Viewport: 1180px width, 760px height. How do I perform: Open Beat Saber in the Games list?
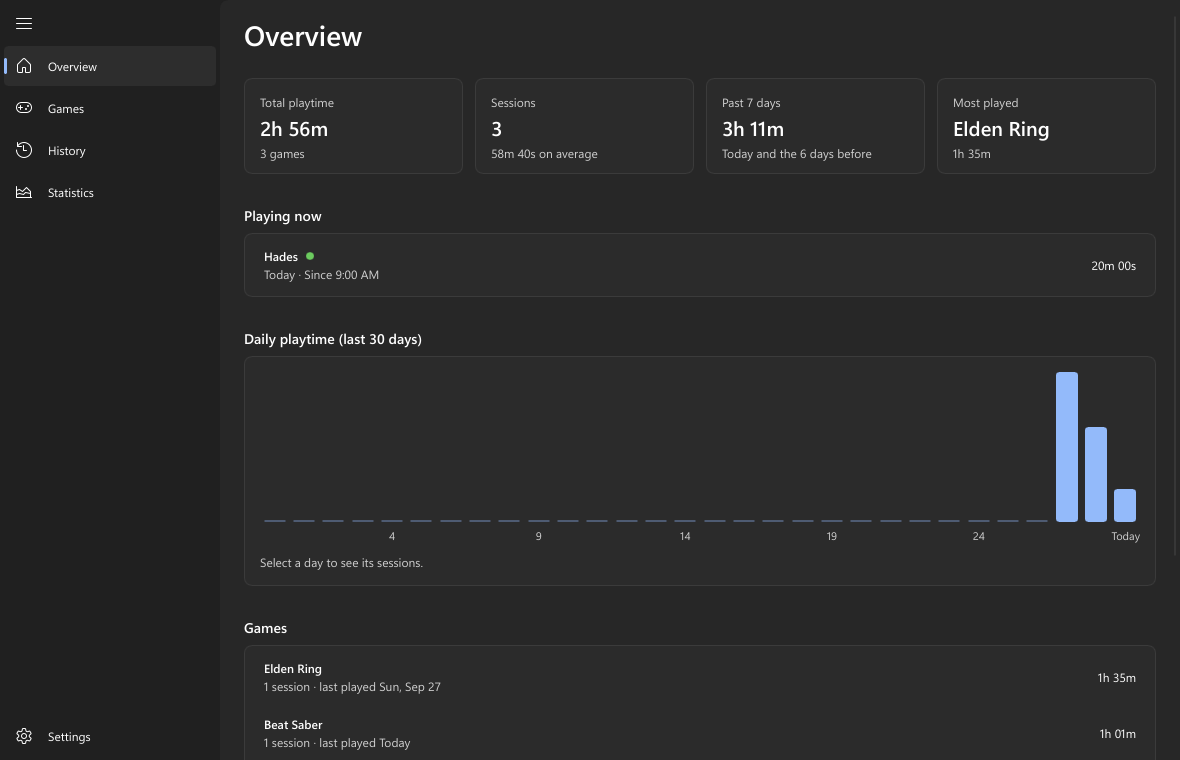click(x=700, y=734)
